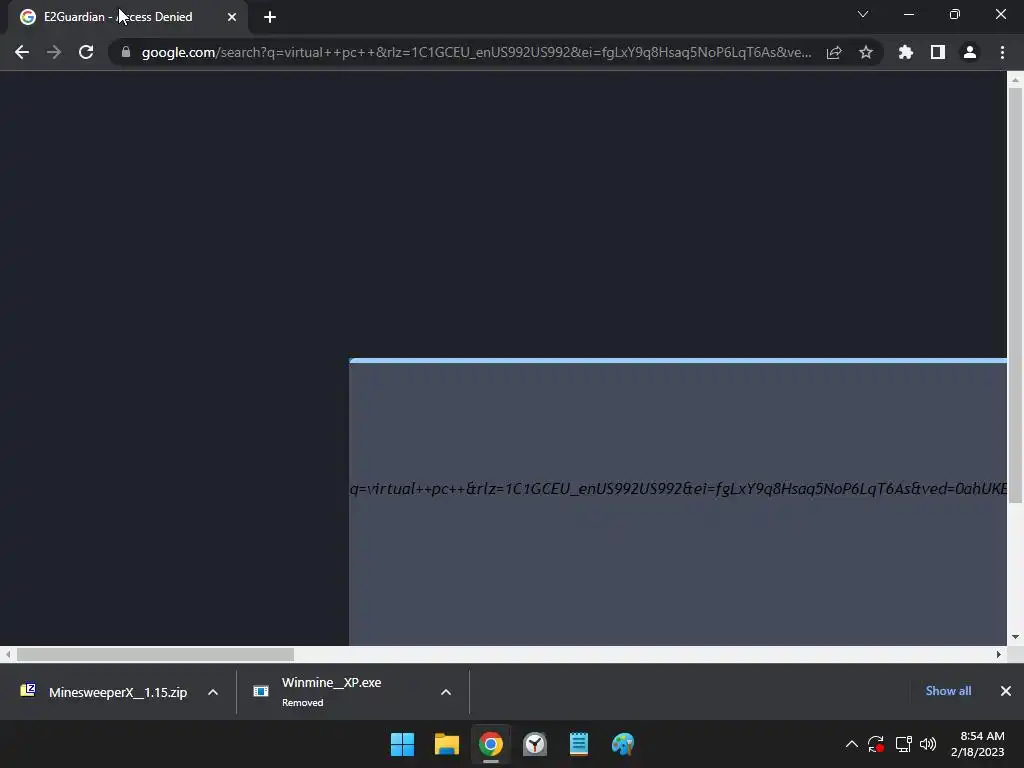Click the scroll right arrow
This screenshot has width=1024, height=768.
coord(999,654)
